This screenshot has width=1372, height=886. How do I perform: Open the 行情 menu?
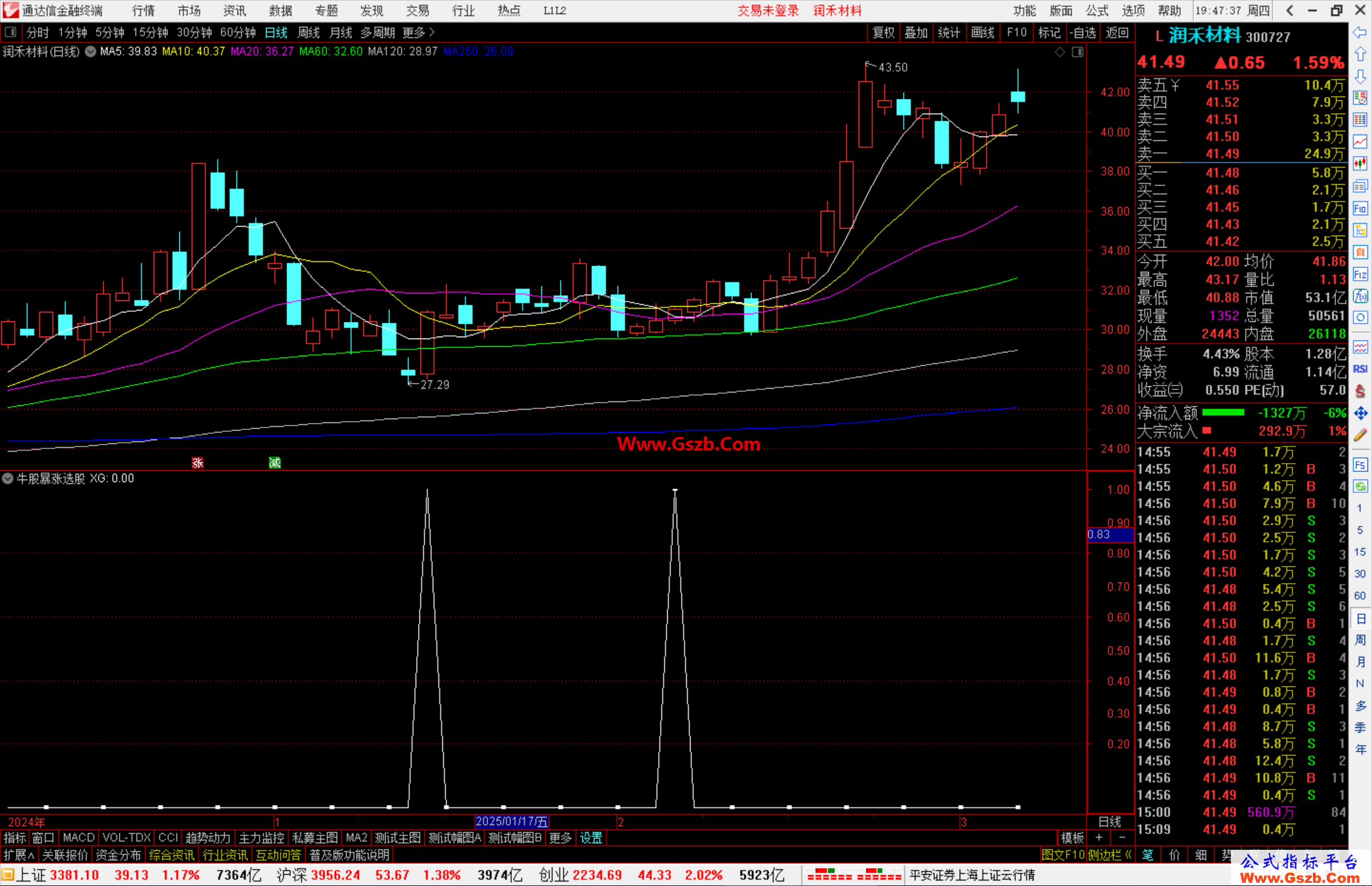[x=144, y=11]
